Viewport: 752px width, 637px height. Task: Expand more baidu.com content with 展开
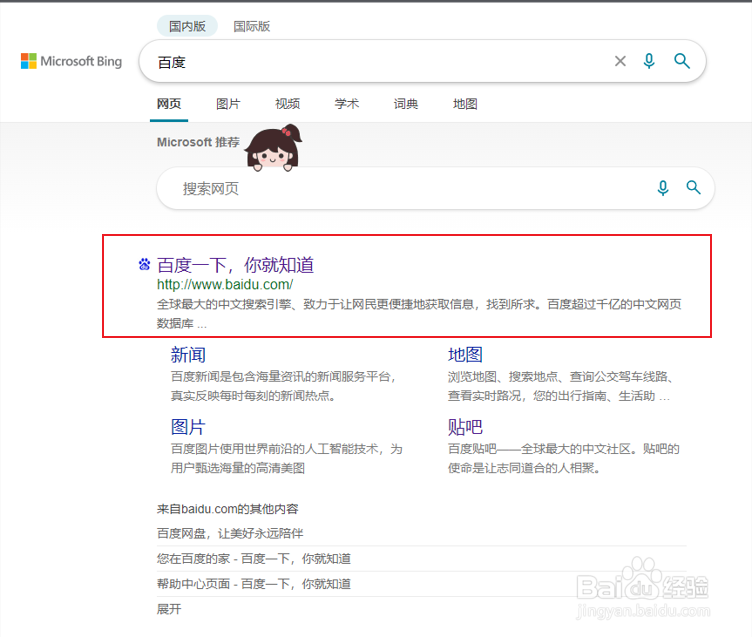pyautogui.click(x=169, y=609)
